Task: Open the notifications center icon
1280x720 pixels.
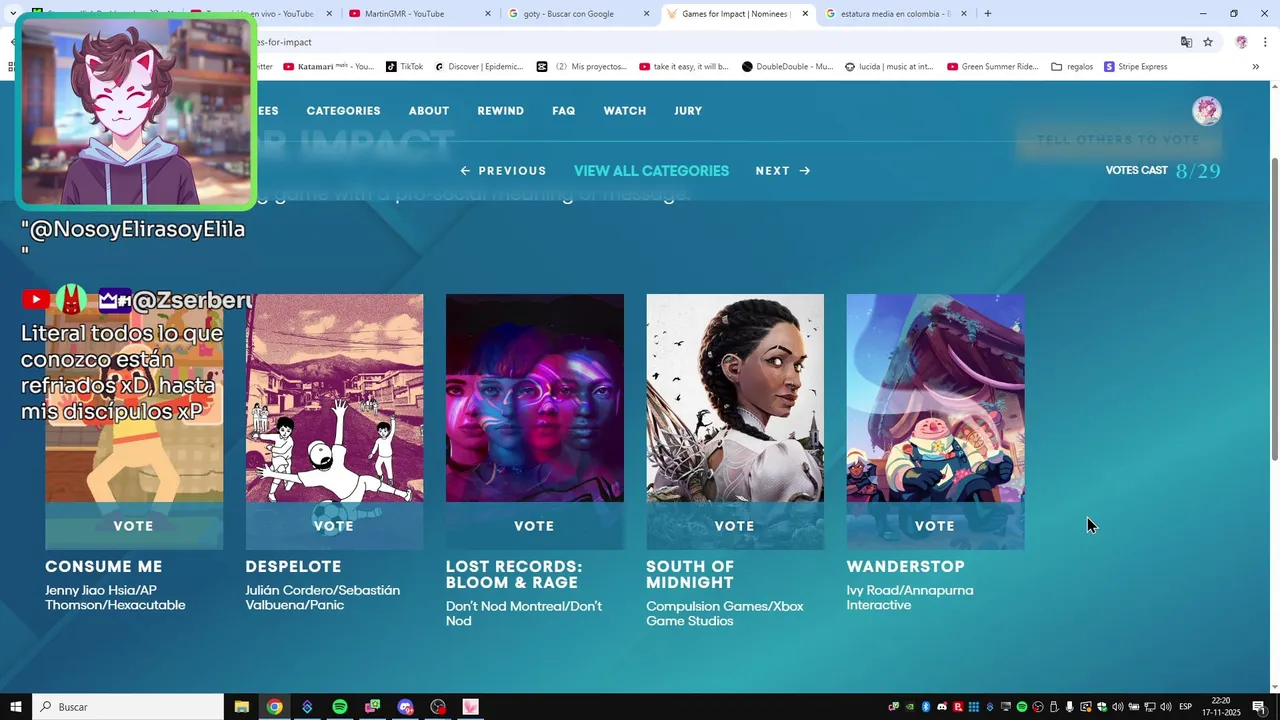Action: tap(1259, 707)
